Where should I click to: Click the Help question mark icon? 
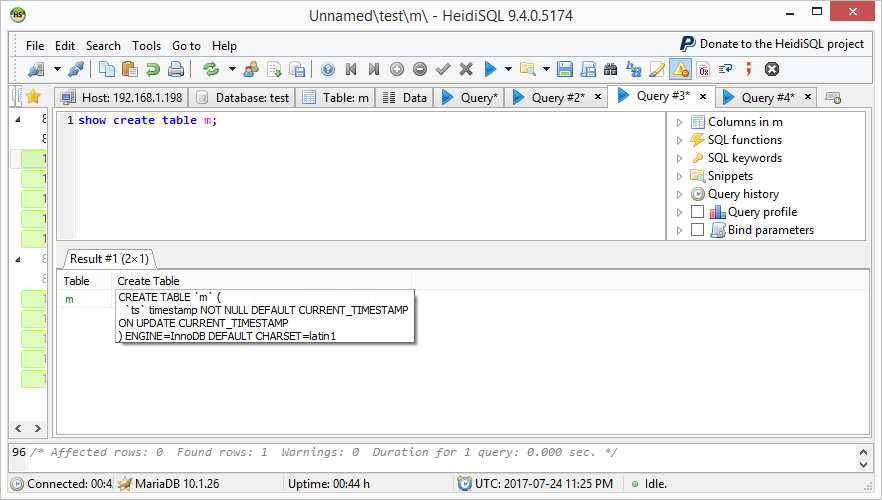point(328,69)
